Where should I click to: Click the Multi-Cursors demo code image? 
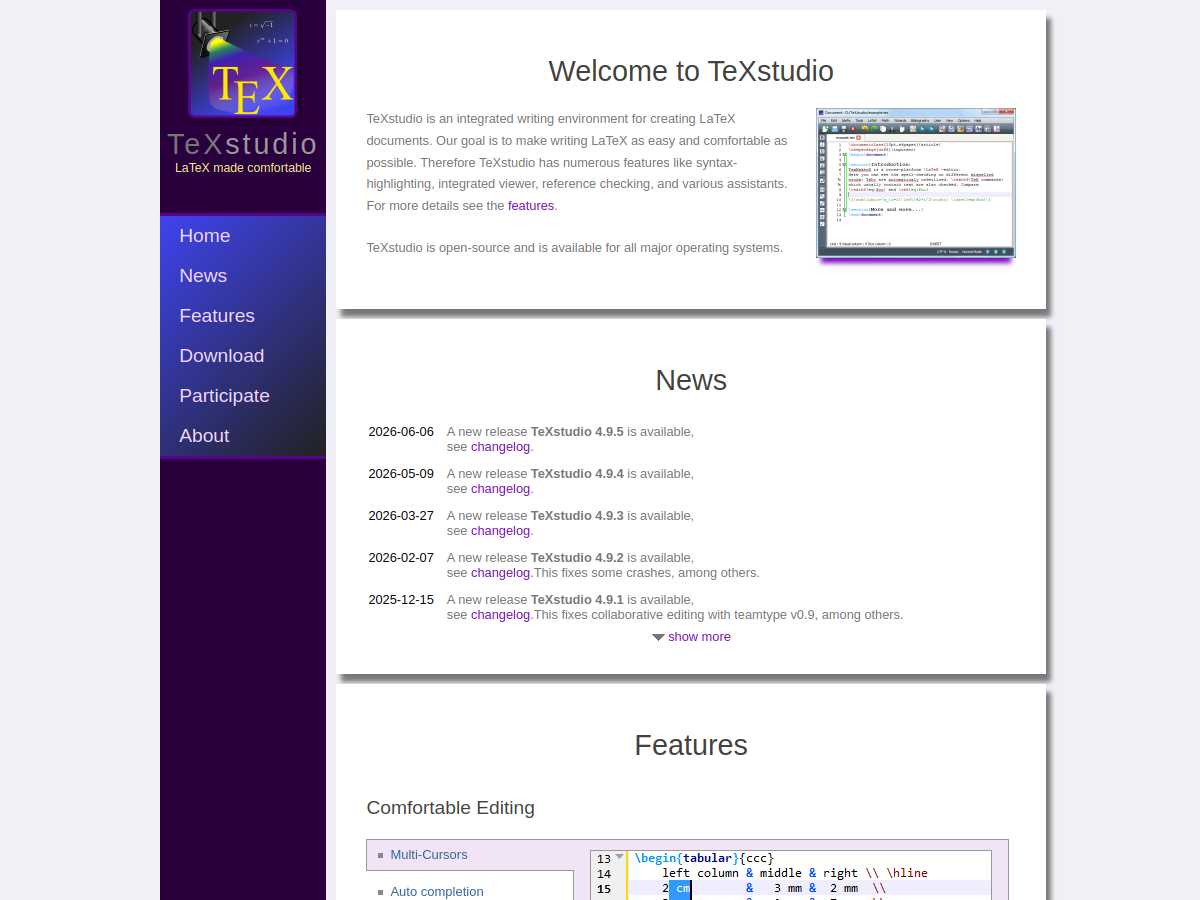click(x=791, y=875)
